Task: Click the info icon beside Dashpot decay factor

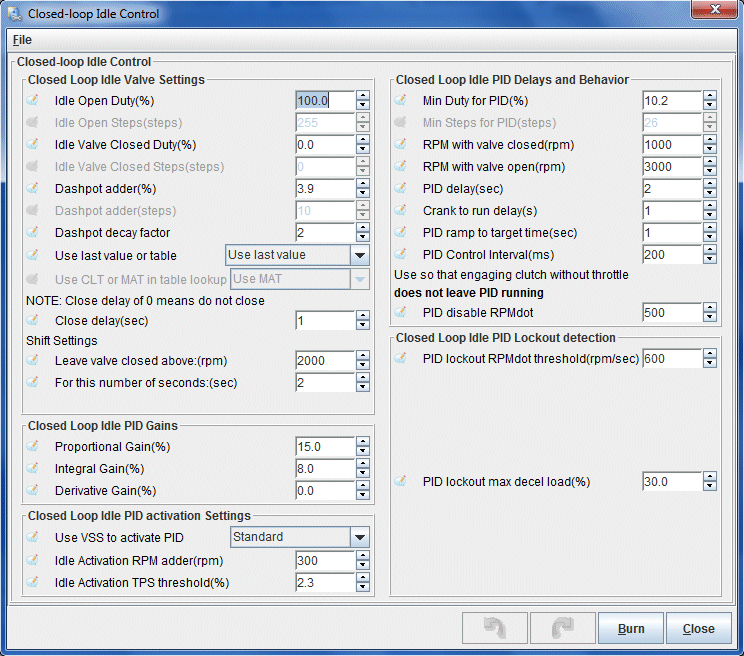Action: [x=32, y=232]
